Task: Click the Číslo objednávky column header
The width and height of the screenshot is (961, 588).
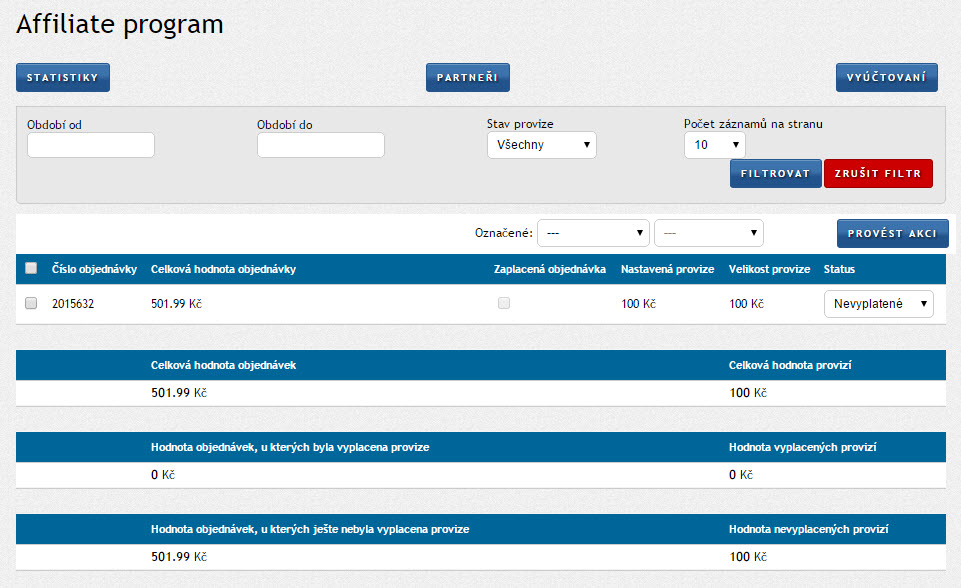Action: click(94, 269)
